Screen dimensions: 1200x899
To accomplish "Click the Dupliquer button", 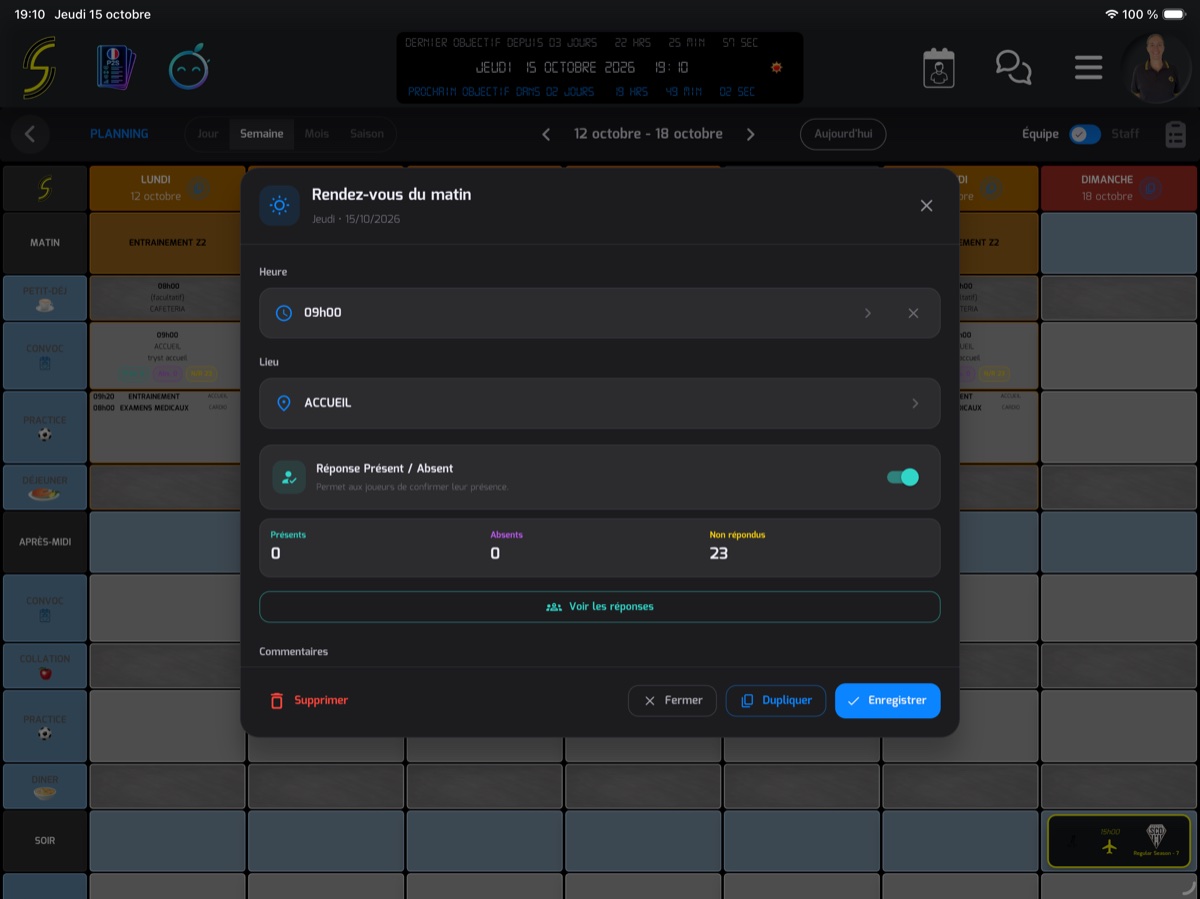I will click(776, 701).
